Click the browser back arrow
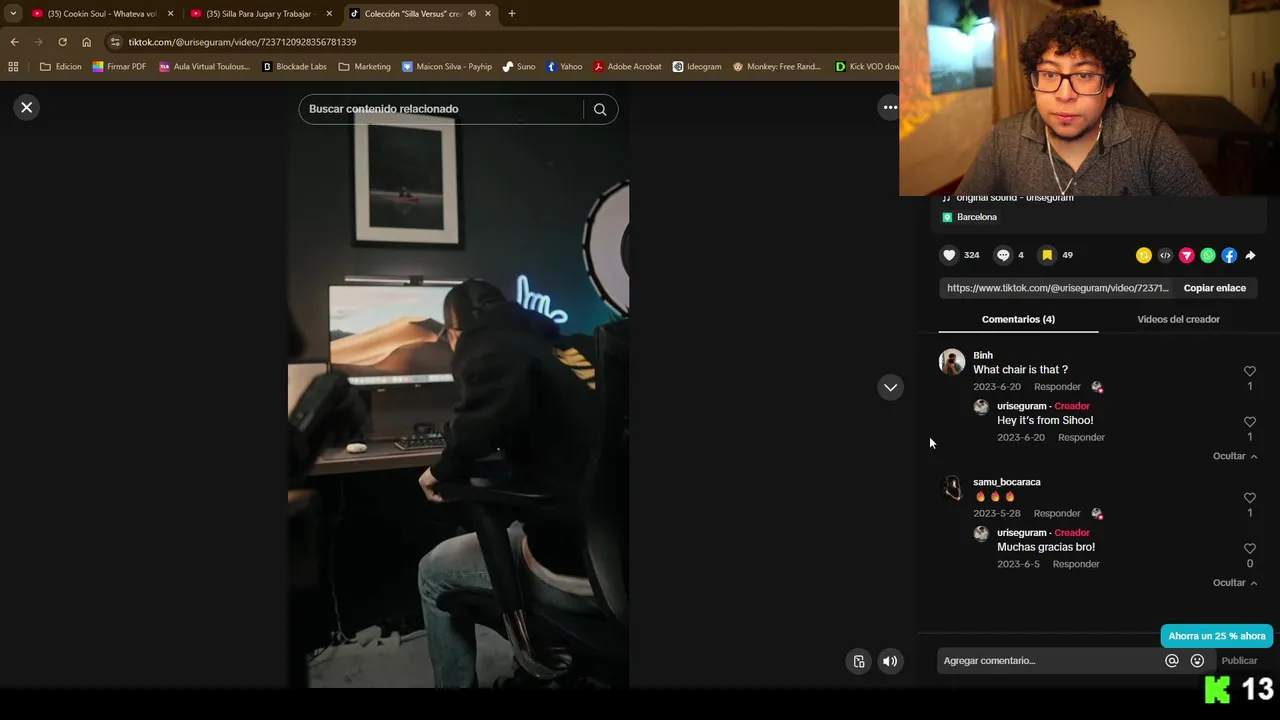The width and height of the screenshot is (1280, 720). (14, 42)
